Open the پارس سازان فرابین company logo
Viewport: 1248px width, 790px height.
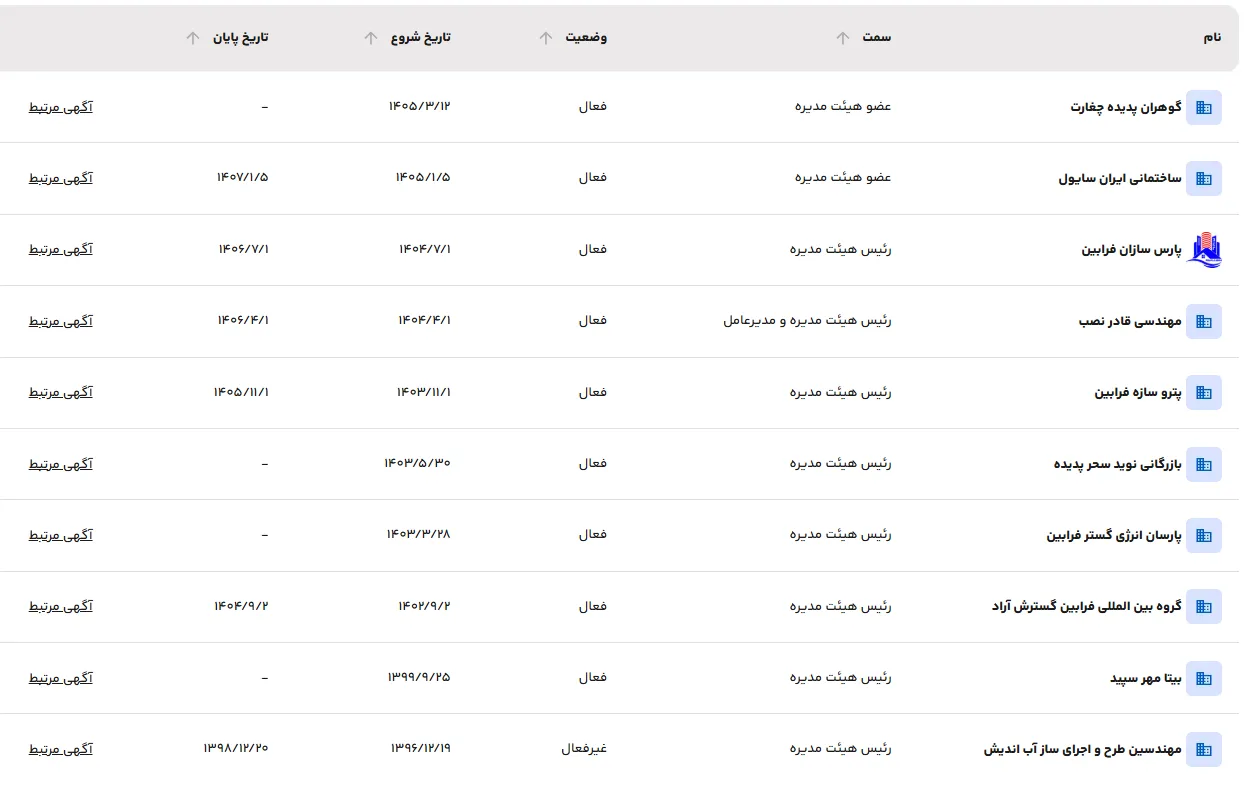(x=1204, y=250)
